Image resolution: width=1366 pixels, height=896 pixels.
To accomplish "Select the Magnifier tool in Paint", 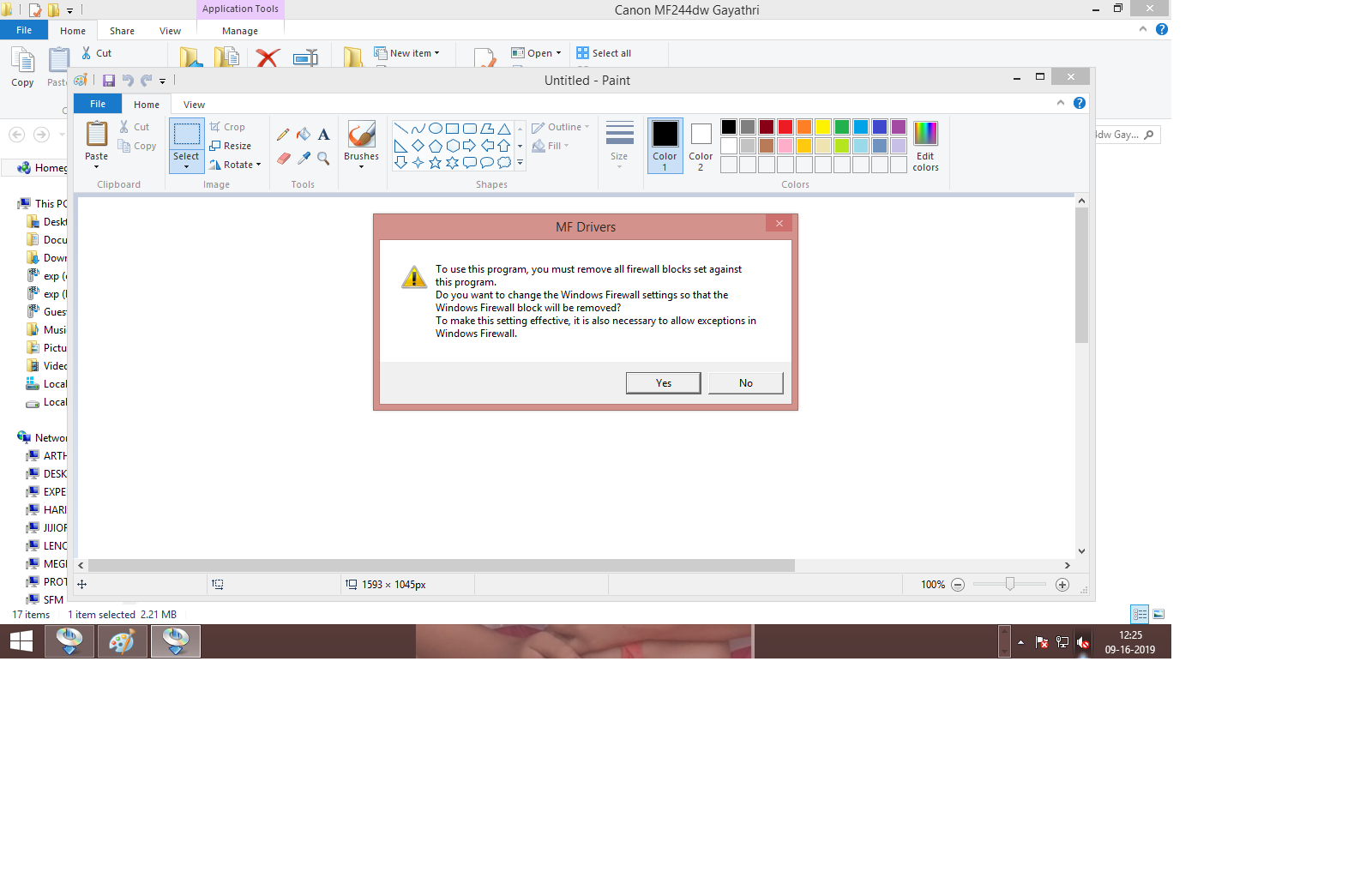I will point(323,158).
